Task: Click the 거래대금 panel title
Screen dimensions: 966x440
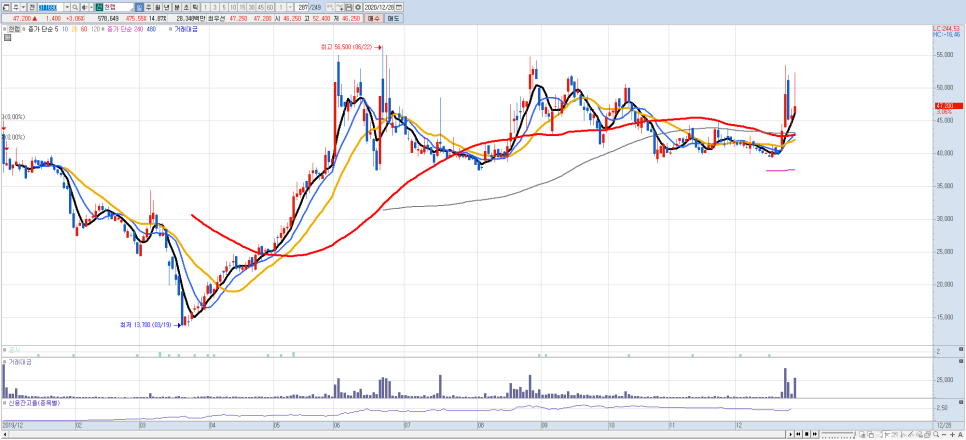Action: 20,362
